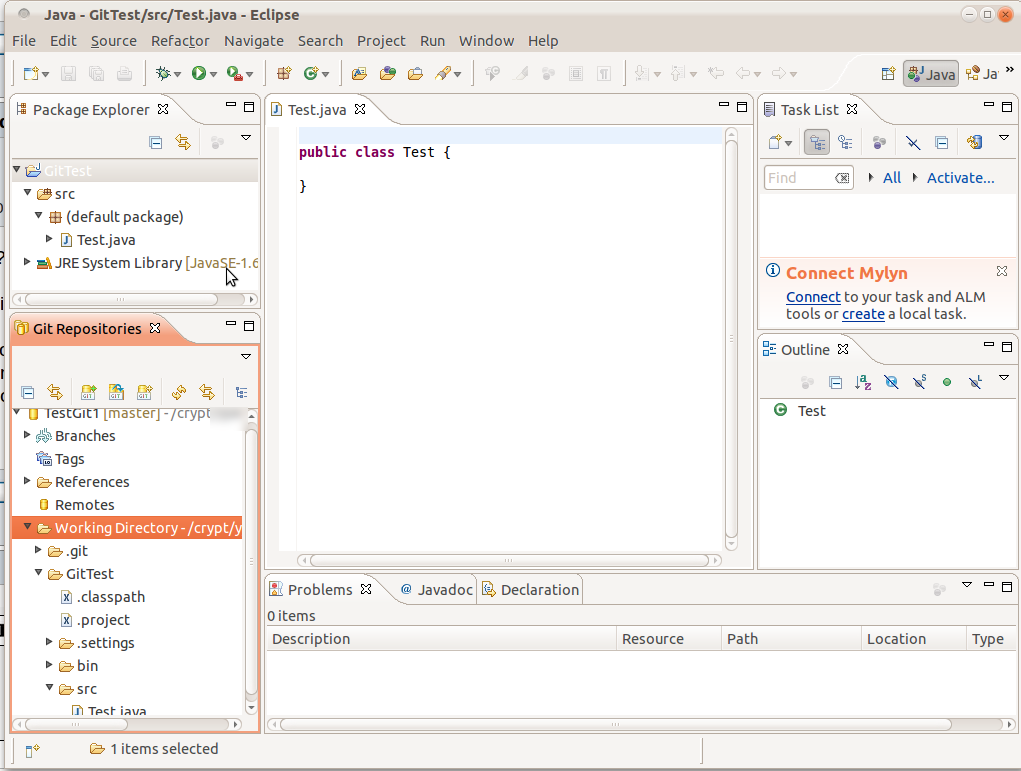Screen dimensions: 1021x771
Task: Click the Description column header
Action: point(441,639)
